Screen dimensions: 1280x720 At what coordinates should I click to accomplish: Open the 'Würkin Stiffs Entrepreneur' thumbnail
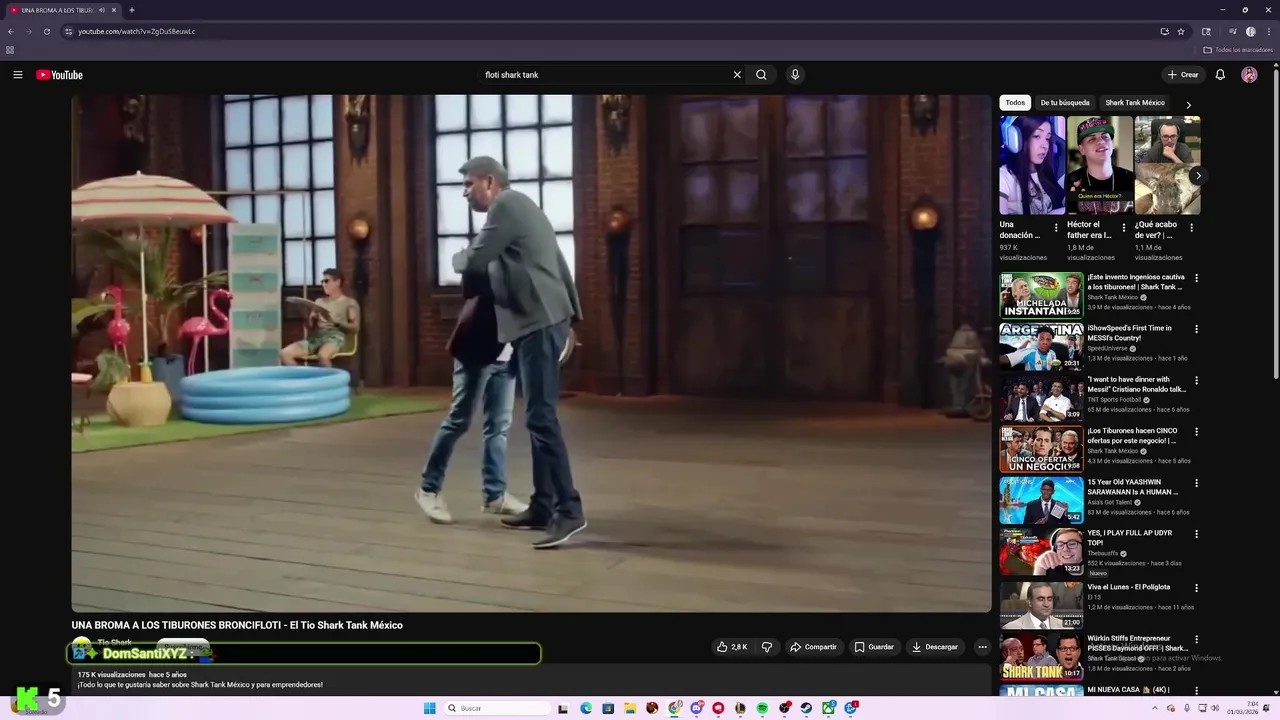click(x=1041, y=657)
